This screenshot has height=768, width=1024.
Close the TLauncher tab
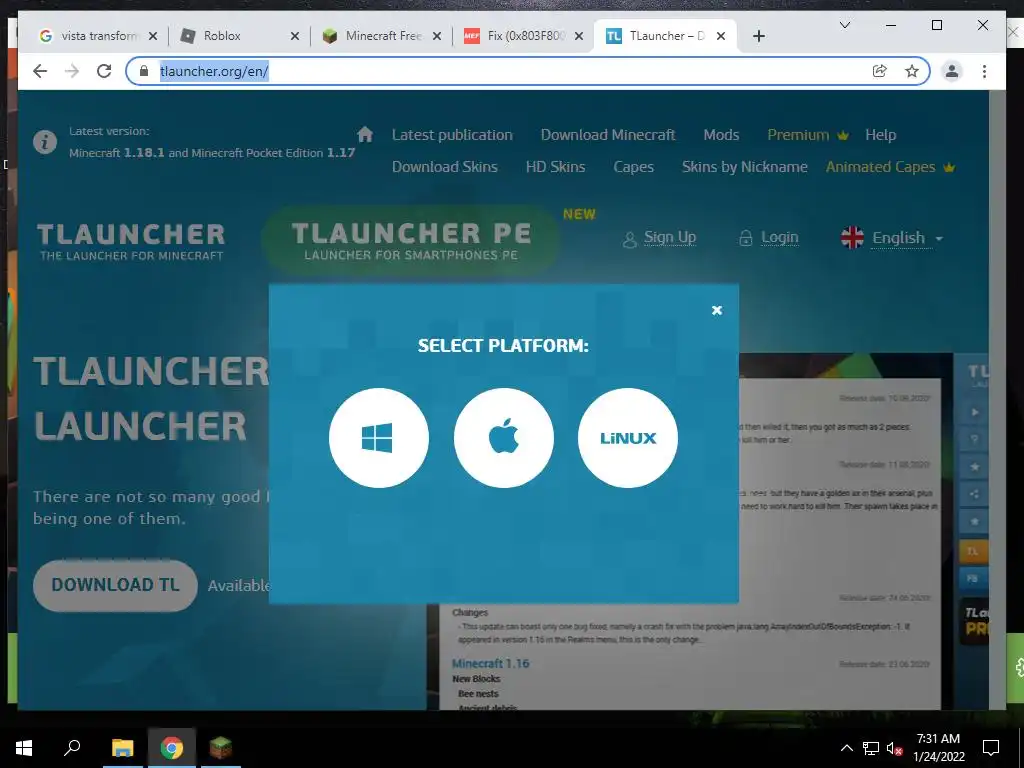[721, 36]
